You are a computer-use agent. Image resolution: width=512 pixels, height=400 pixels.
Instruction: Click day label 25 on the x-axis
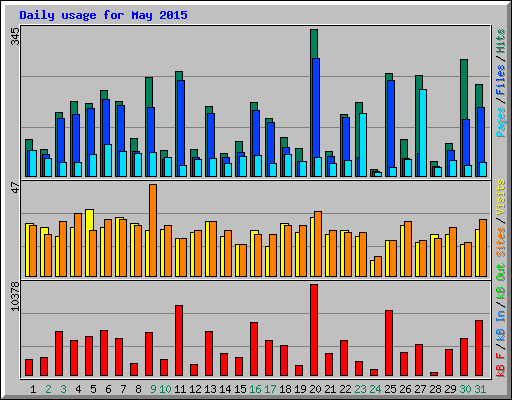pyautogui.click(x=390, y=389)
